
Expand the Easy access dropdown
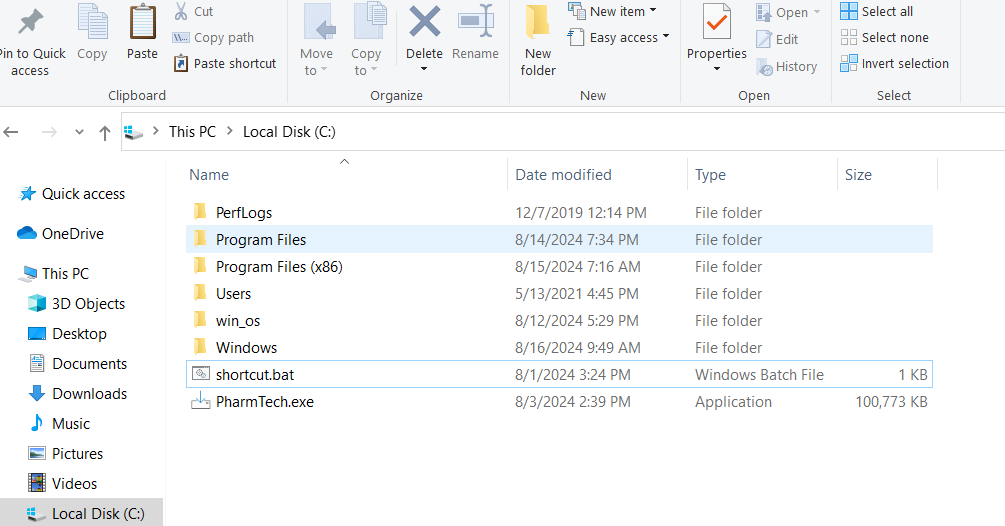pos(618,37)
